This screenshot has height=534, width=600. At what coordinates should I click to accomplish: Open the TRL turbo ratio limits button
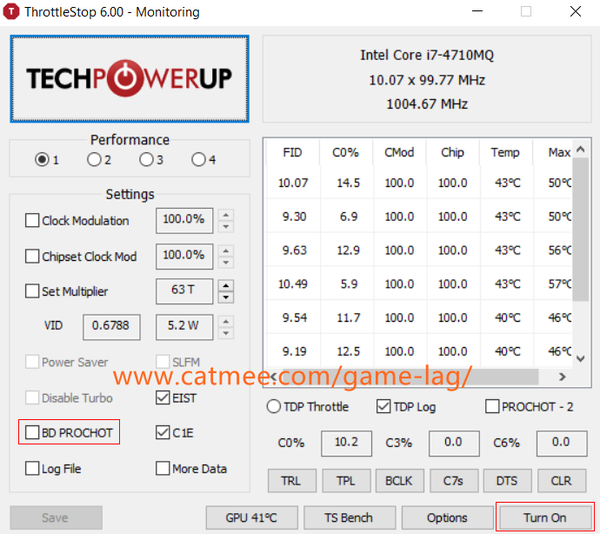[292, 480]
